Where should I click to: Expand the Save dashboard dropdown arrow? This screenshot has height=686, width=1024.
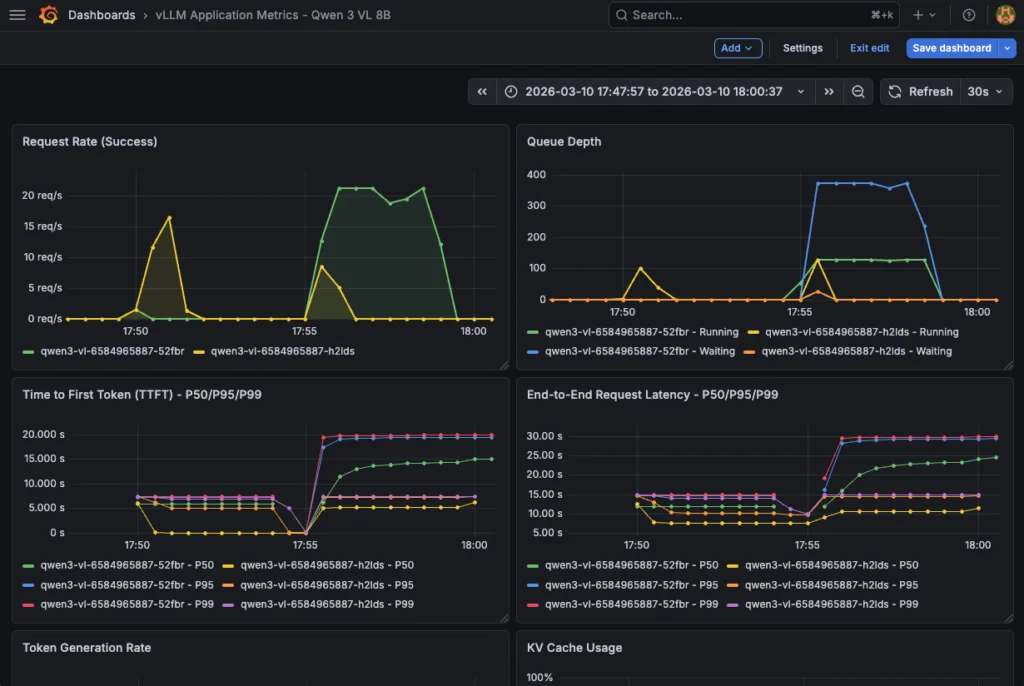point(1009,47)
